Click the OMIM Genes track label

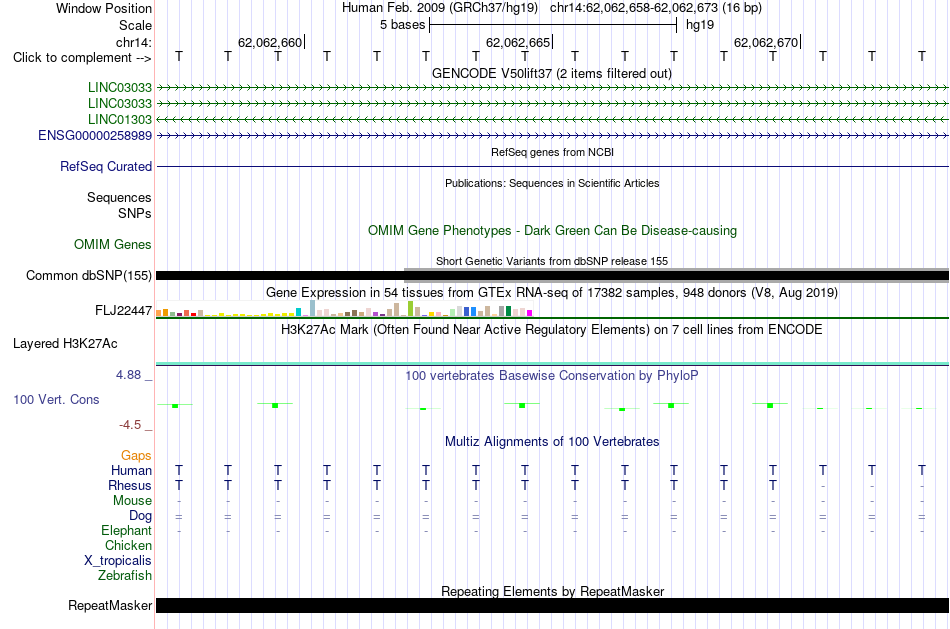[x=113, y=244]
